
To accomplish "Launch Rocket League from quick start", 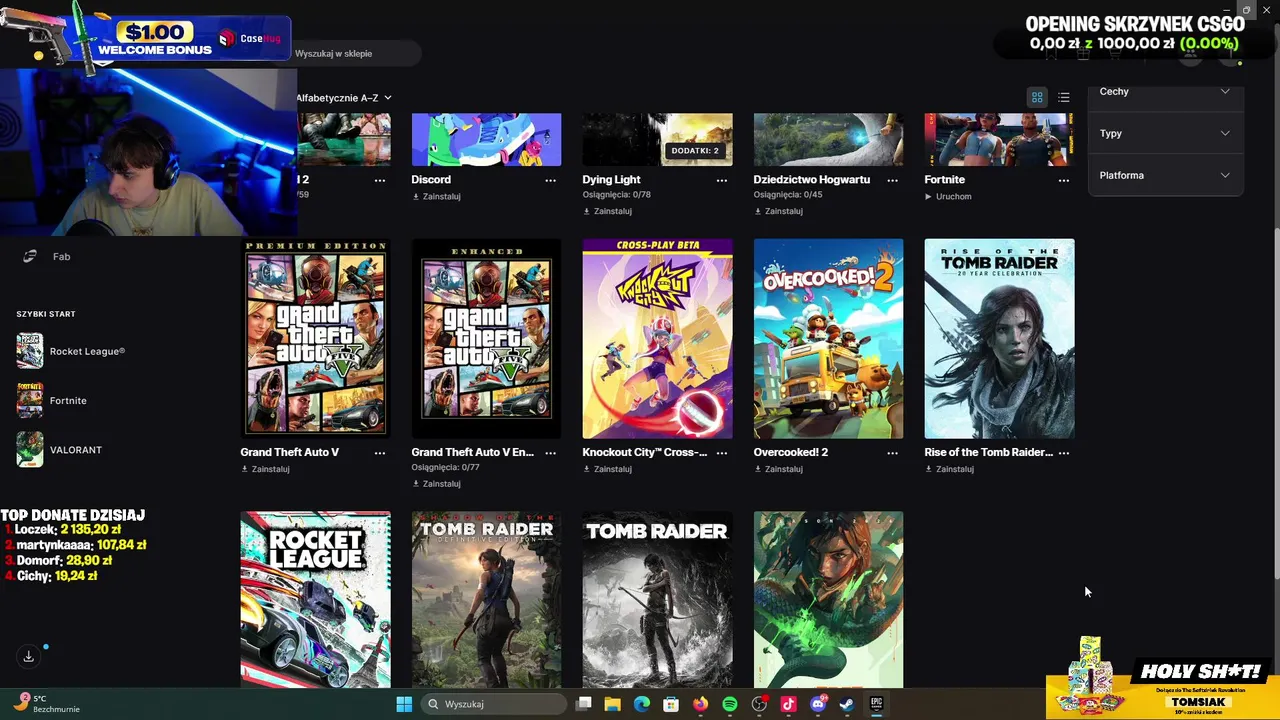I will tap(70, 351).
